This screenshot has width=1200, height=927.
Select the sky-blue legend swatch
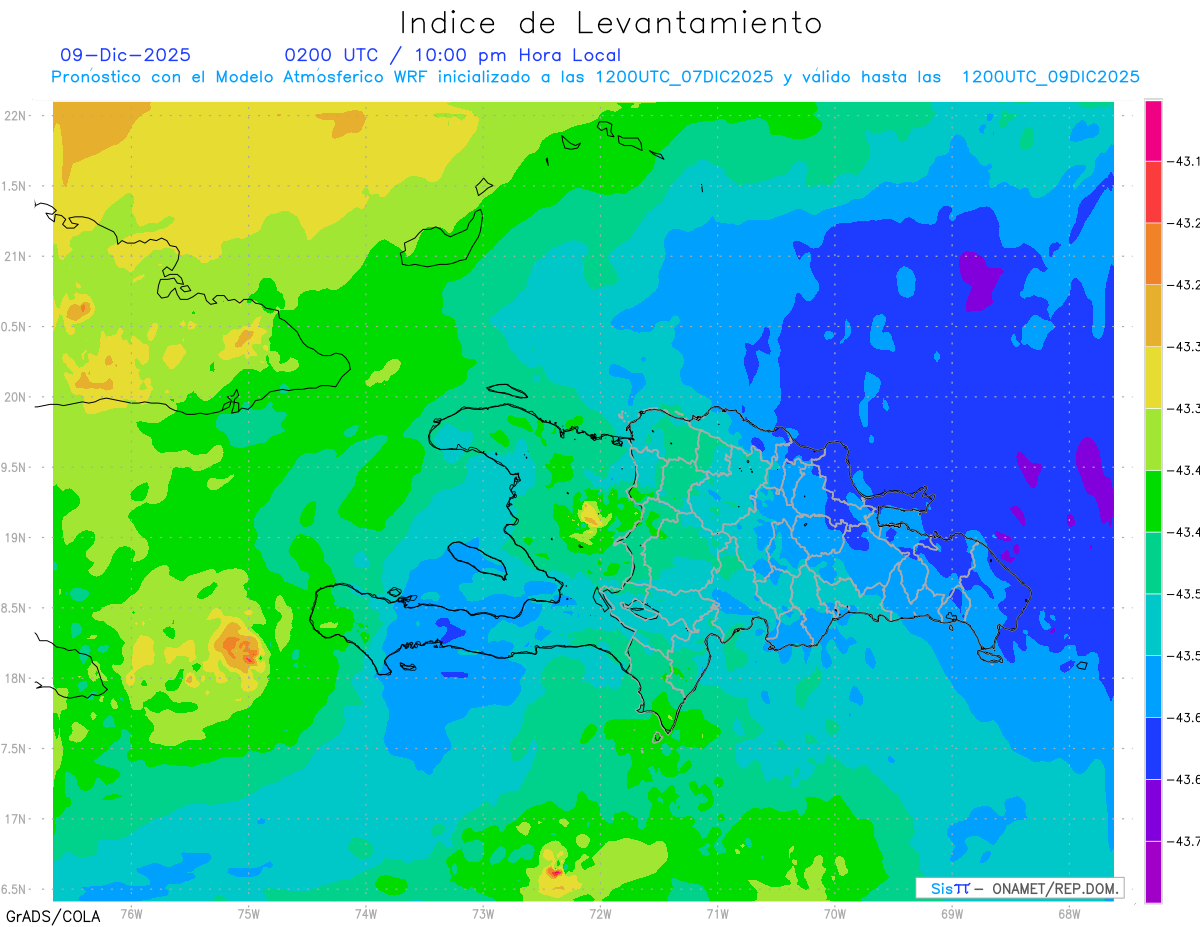[1153, 686]
